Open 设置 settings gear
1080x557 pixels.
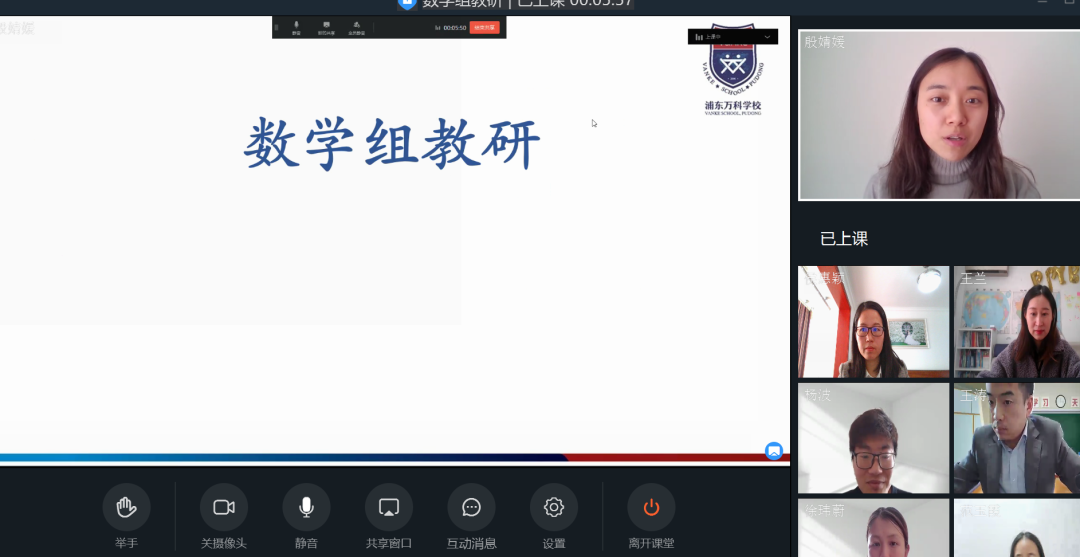[x=554, y=508]
